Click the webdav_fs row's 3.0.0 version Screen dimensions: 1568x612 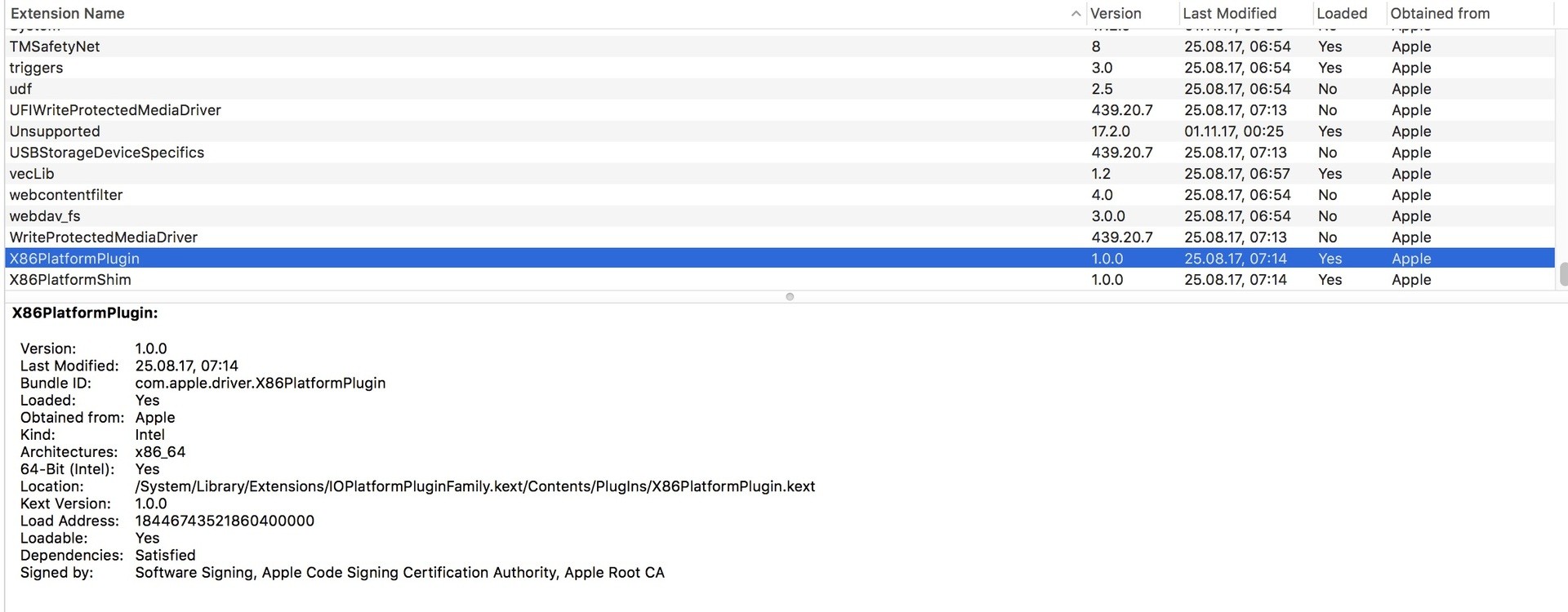(x=1108, y=216)
